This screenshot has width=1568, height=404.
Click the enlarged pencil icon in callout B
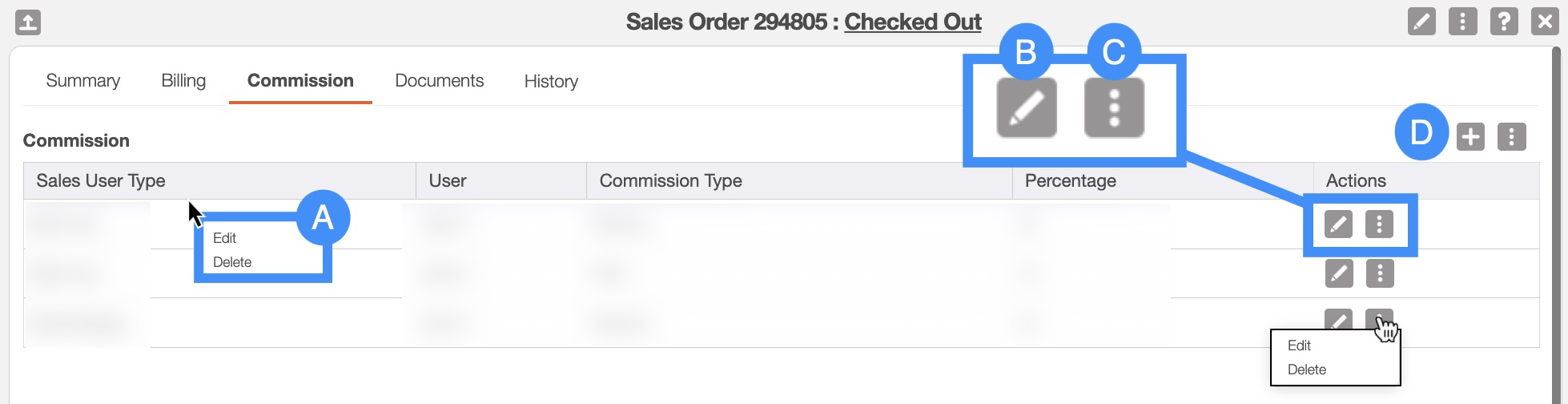click(1027, 108)
